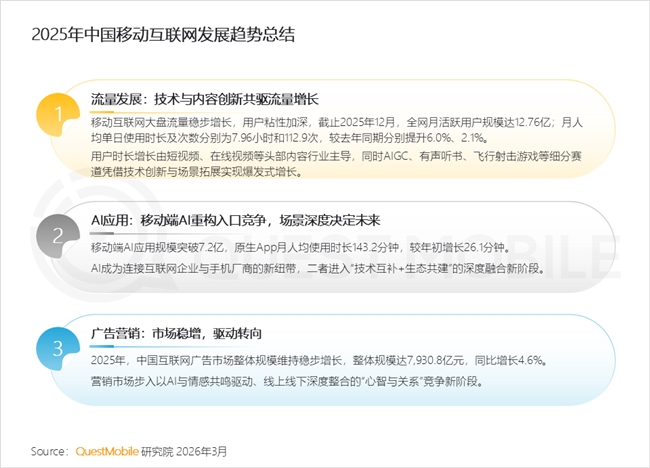Click the 研究院 2026年3月 footer text

[x=183, y=451]
